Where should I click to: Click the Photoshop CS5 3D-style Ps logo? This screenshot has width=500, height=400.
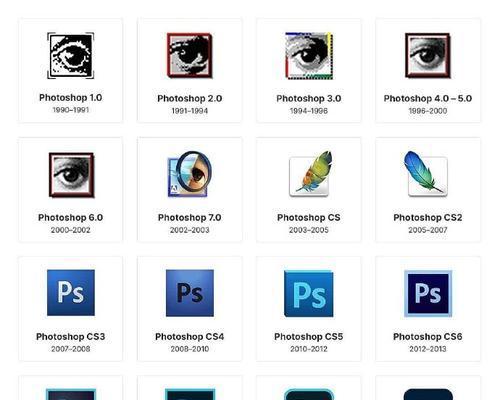[x=309, y=294]
